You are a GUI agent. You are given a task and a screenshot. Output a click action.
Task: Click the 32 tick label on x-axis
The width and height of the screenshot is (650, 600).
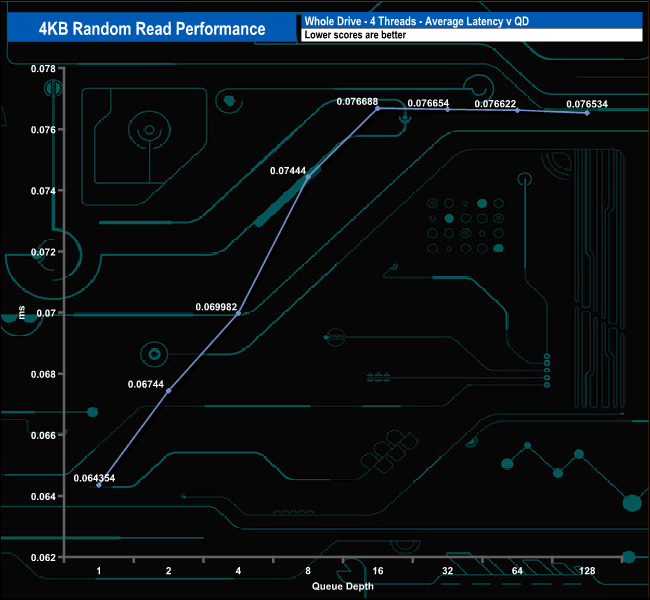pos(447,571)
